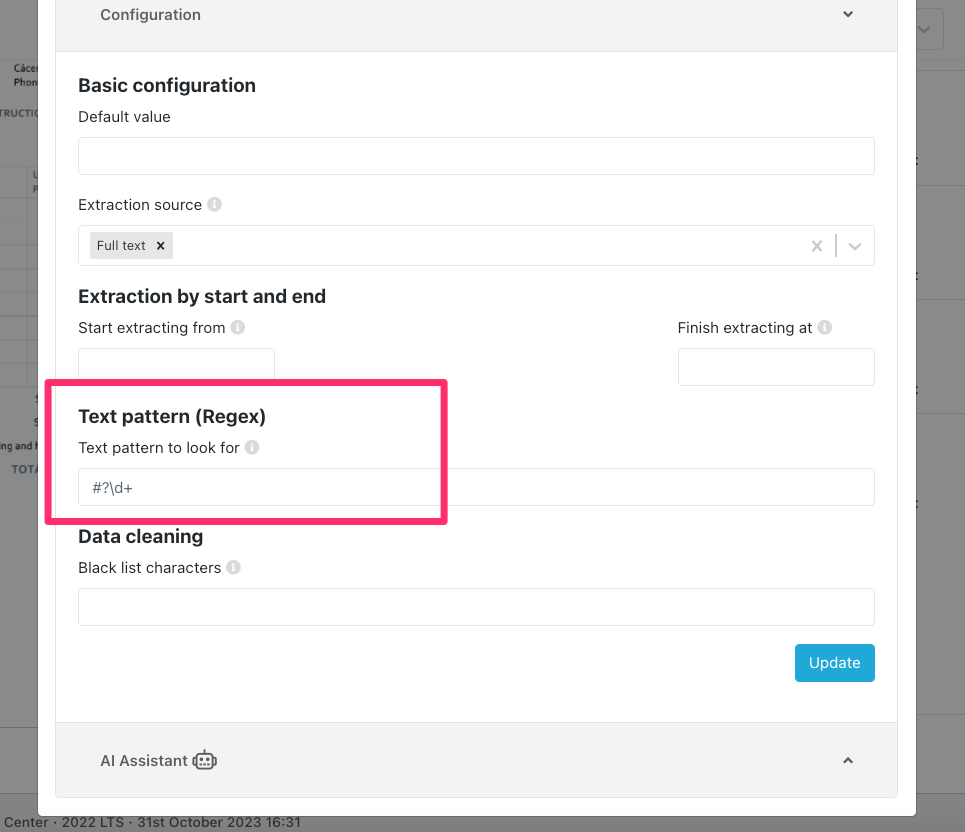
Task: Click info icon beside Black list characters
Action: coord(233,567)
